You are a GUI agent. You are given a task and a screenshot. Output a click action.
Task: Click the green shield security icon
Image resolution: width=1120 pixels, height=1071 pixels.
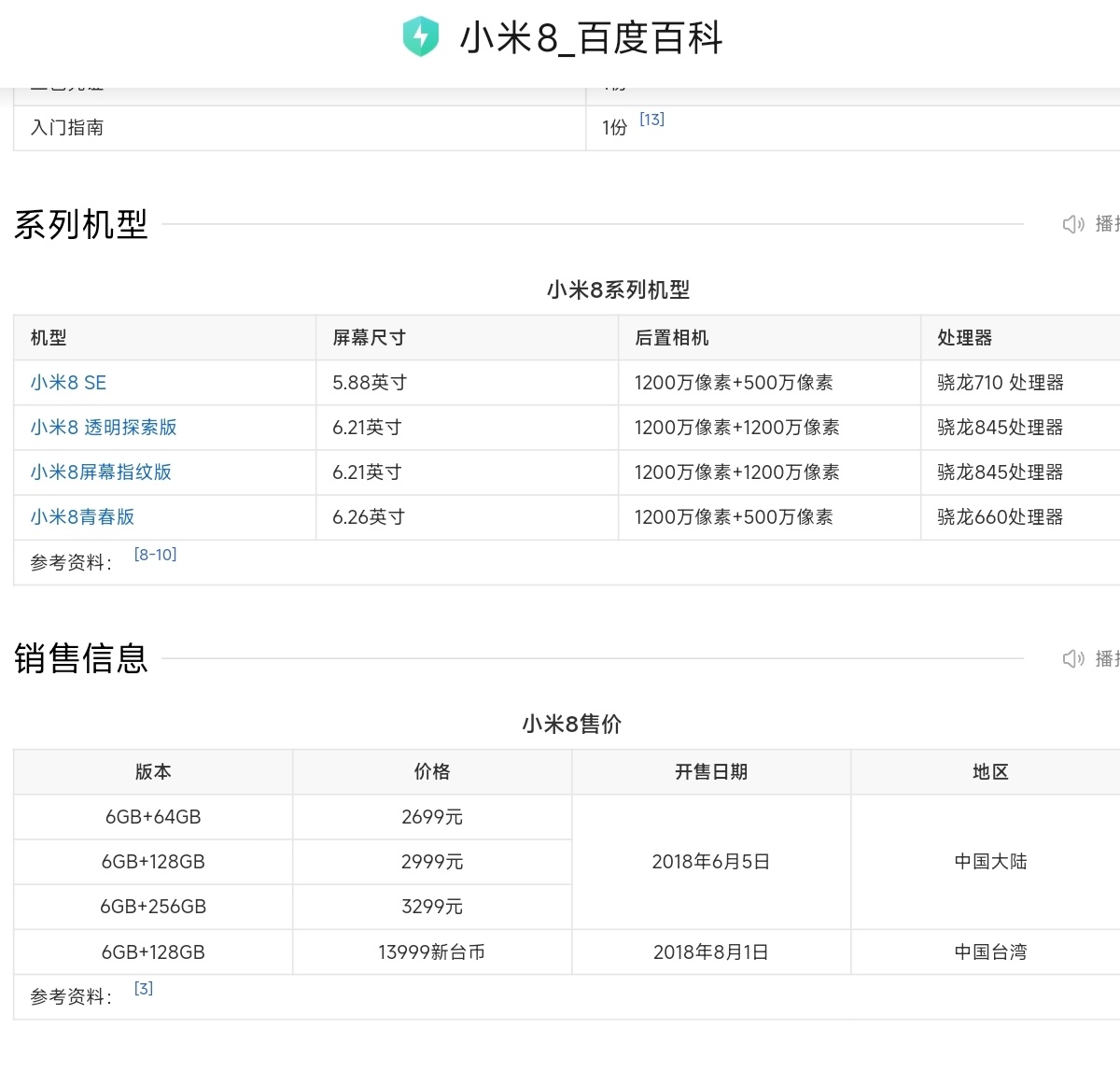point(421,37)
